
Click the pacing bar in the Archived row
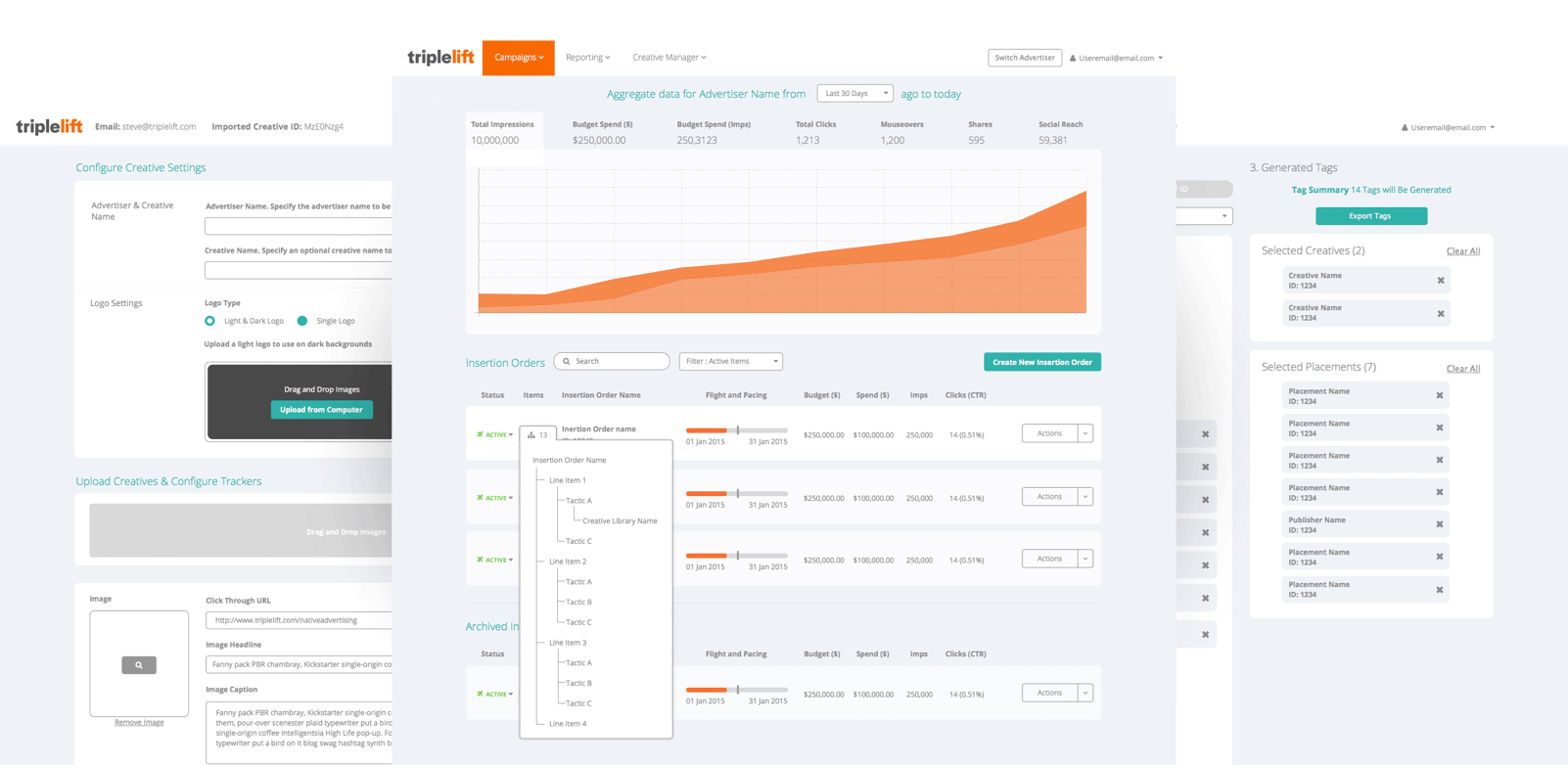[x=737, y=690]
